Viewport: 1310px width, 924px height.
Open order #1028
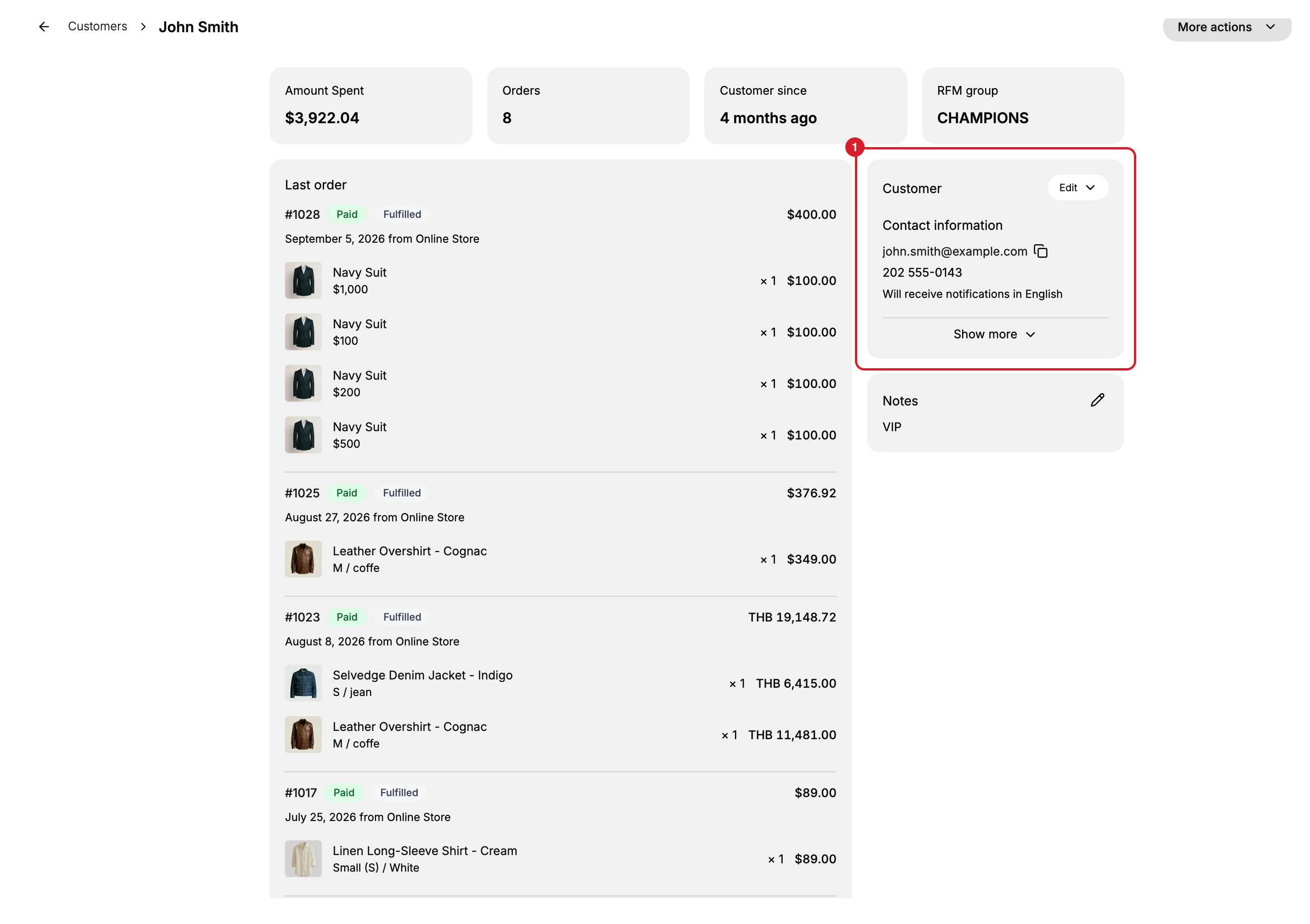coord(302,215)
